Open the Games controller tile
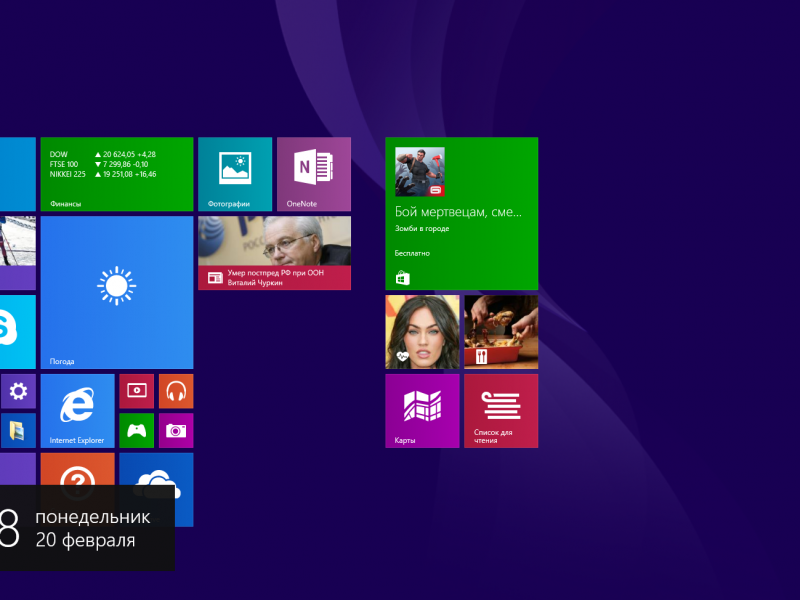Screen dimensions: 800x600 pyautogui.click(x=137, y=431)
